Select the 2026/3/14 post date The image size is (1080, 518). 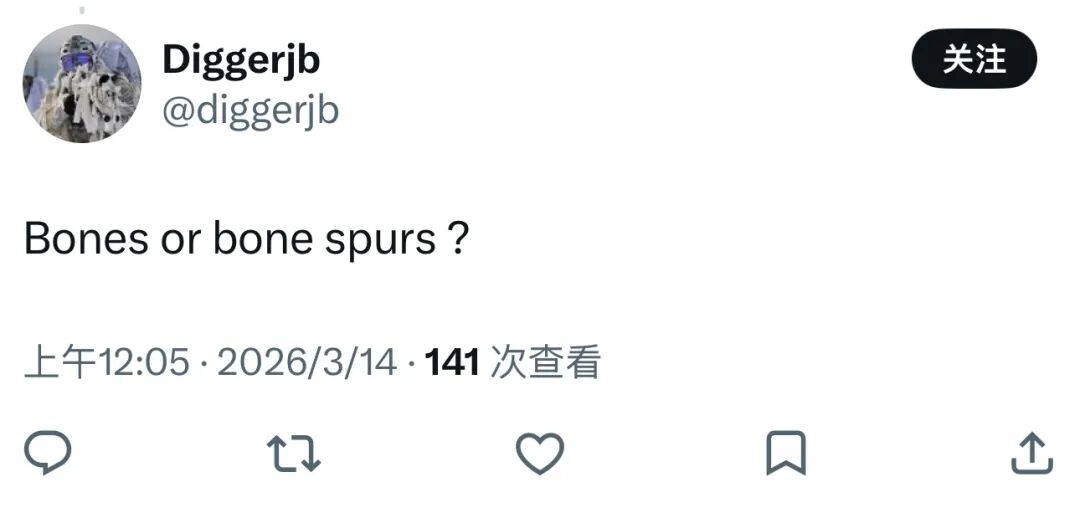tap(307, 362)
